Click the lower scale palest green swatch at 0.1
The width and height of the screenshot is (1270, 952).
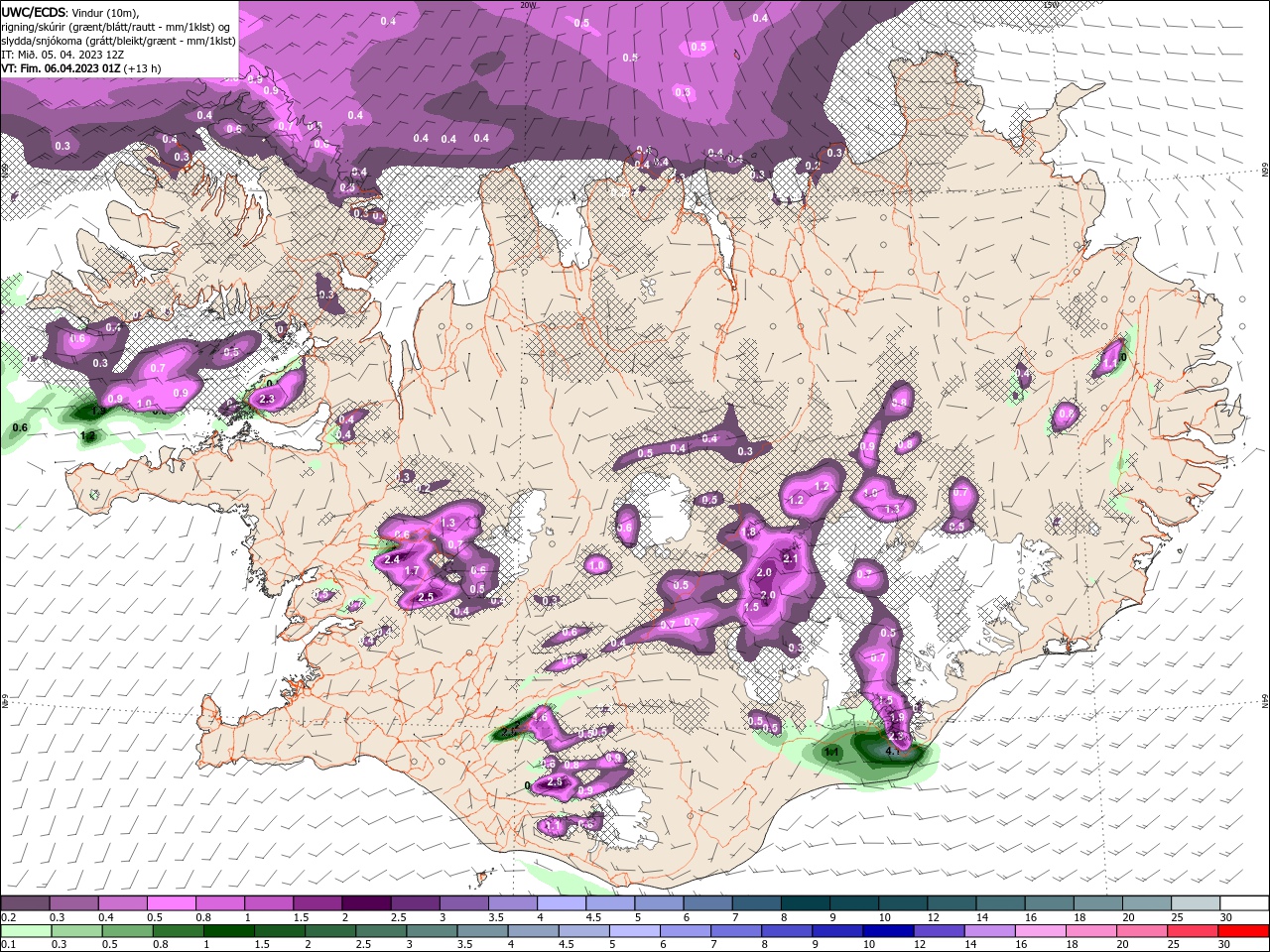[x=25, y=931]
